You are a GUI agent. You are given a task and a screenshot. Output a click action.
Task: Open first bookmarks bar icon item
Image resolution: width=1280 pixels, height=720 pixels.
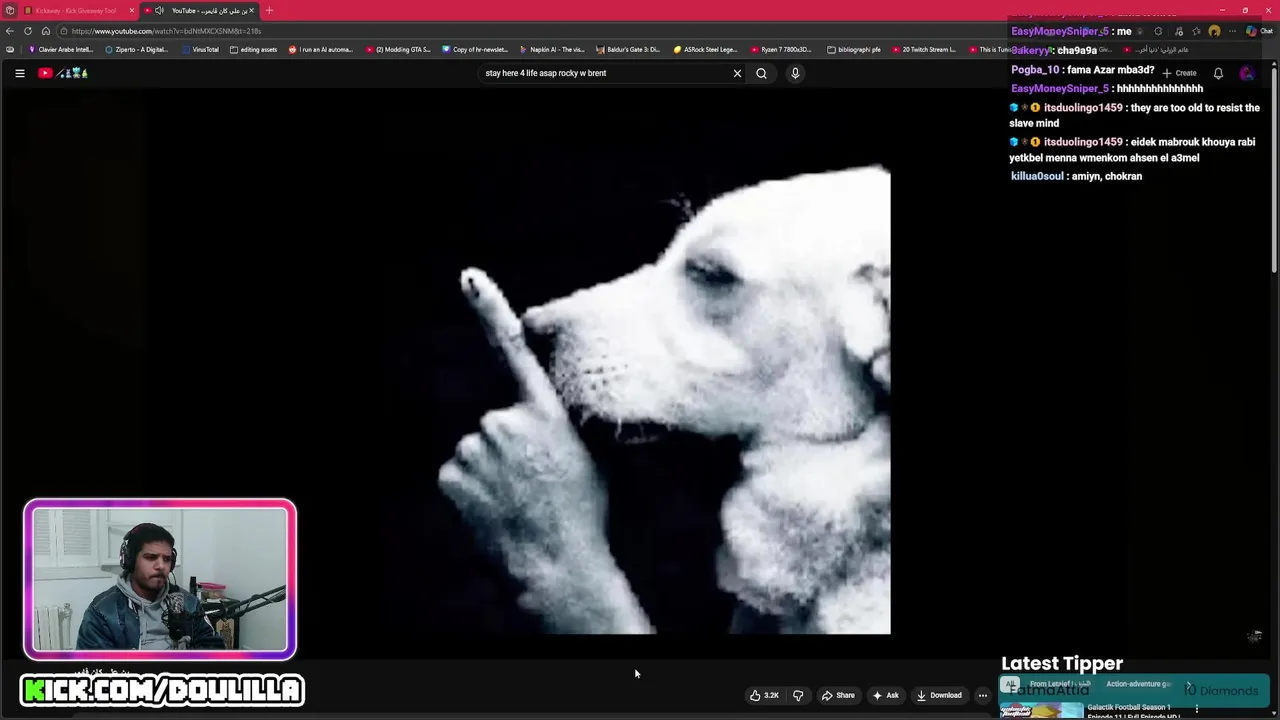tap(10, 49)
